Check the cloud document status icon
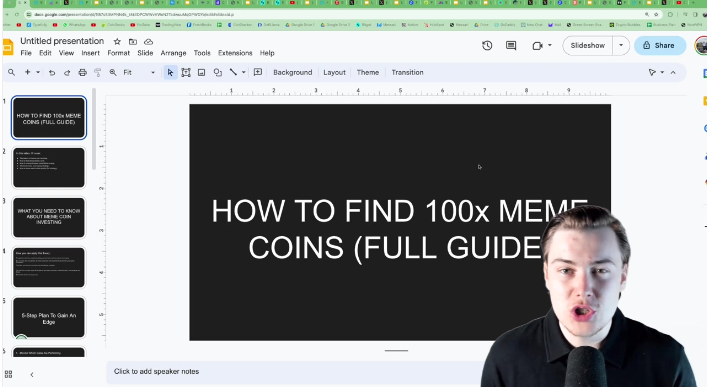This screenshot has height=387, width=707. coord(148,41)
